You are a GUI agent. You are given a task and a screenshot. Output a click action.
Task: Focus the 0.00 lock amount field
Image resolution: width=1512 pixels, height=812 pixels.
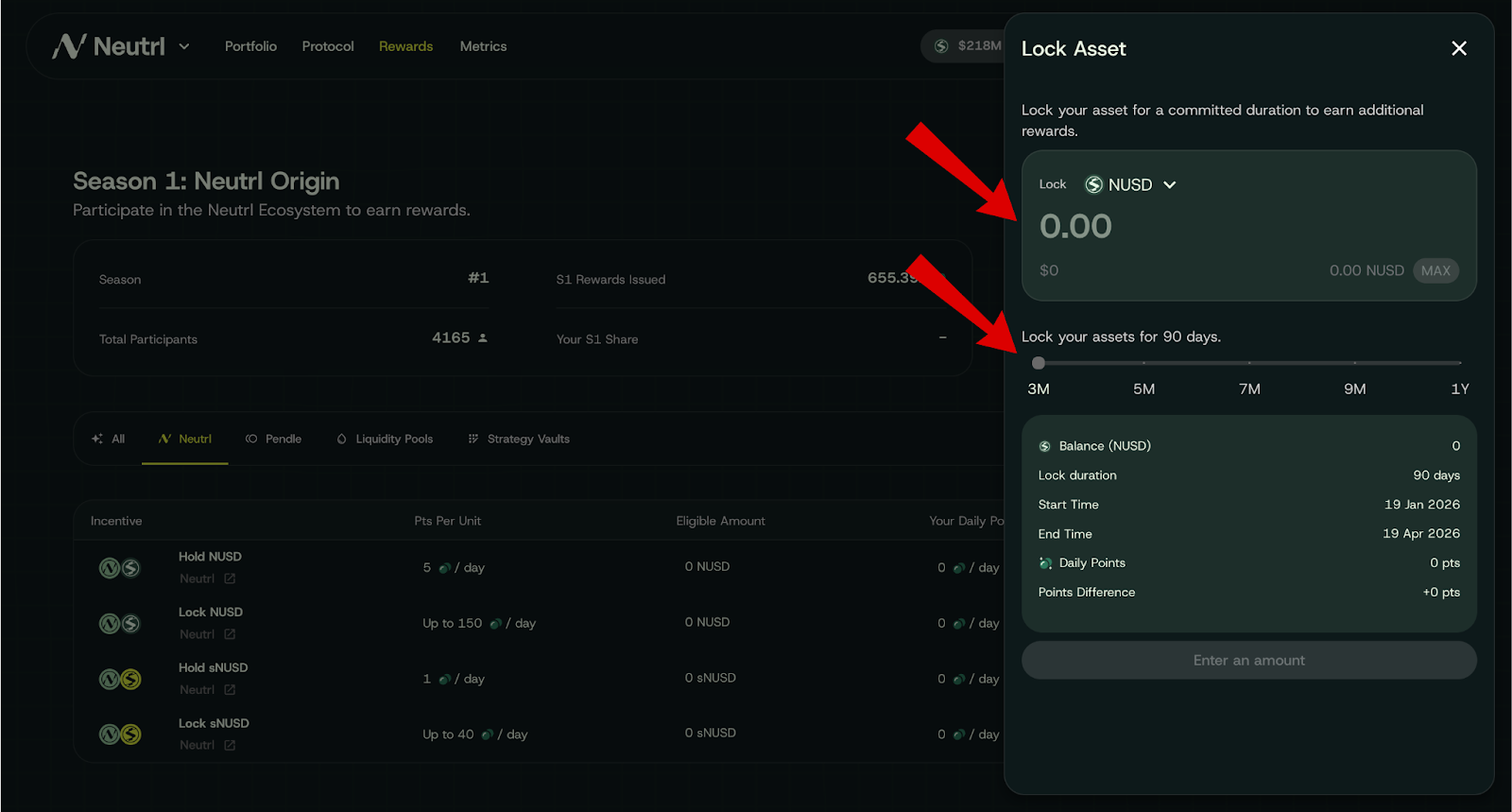pyautogui.click(x=1075, y=226)
